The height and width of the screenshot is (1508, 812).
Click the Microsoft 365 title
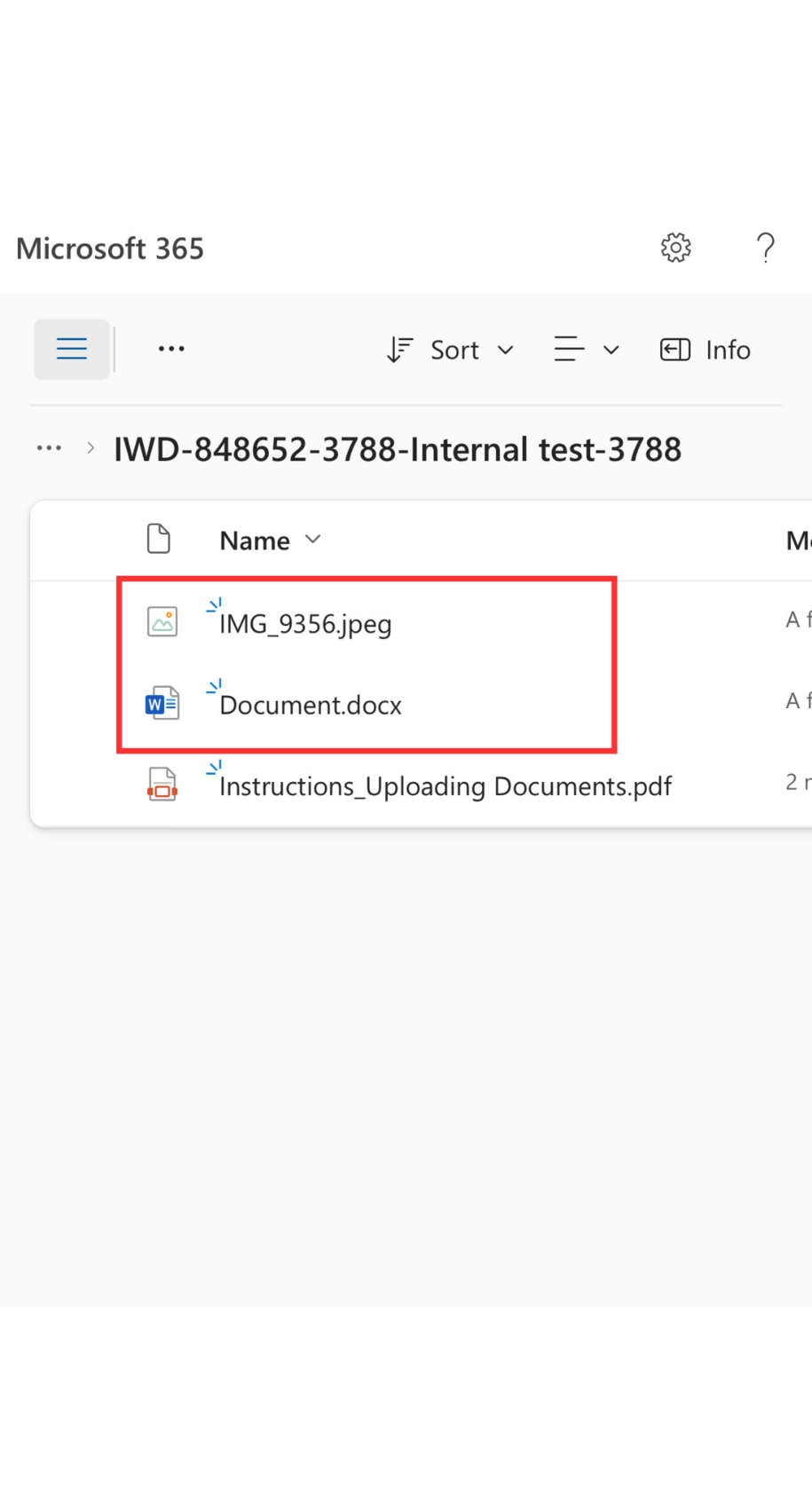coord(110,249)
